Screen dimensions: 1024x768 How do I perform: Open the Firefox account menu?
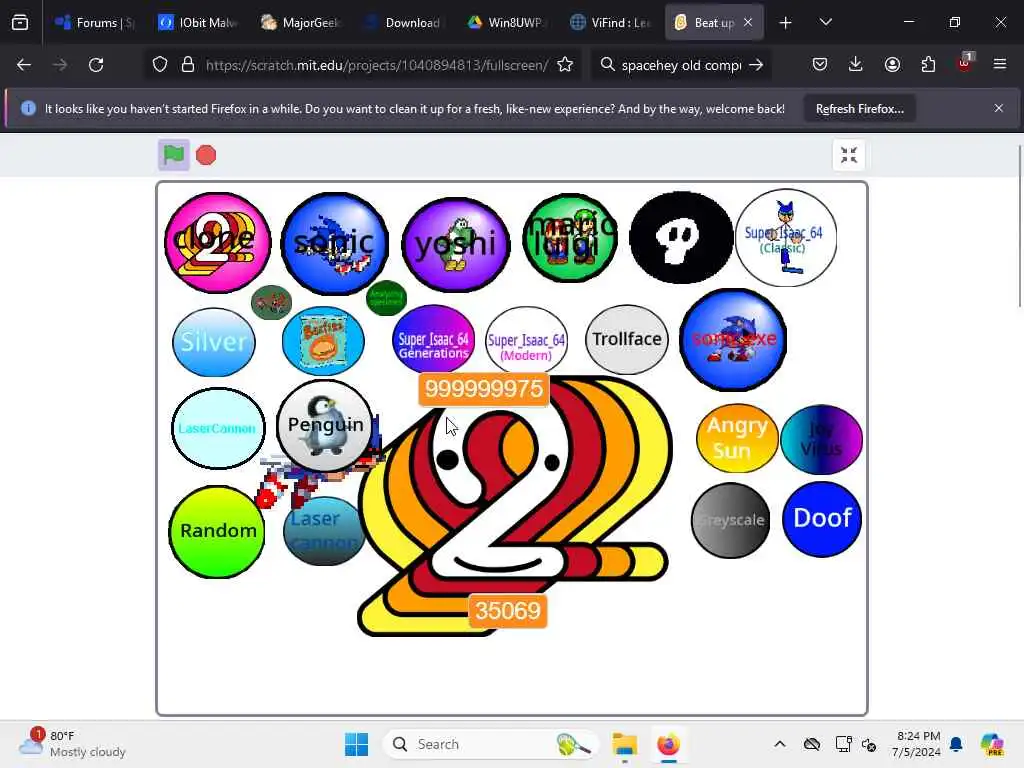892,64
